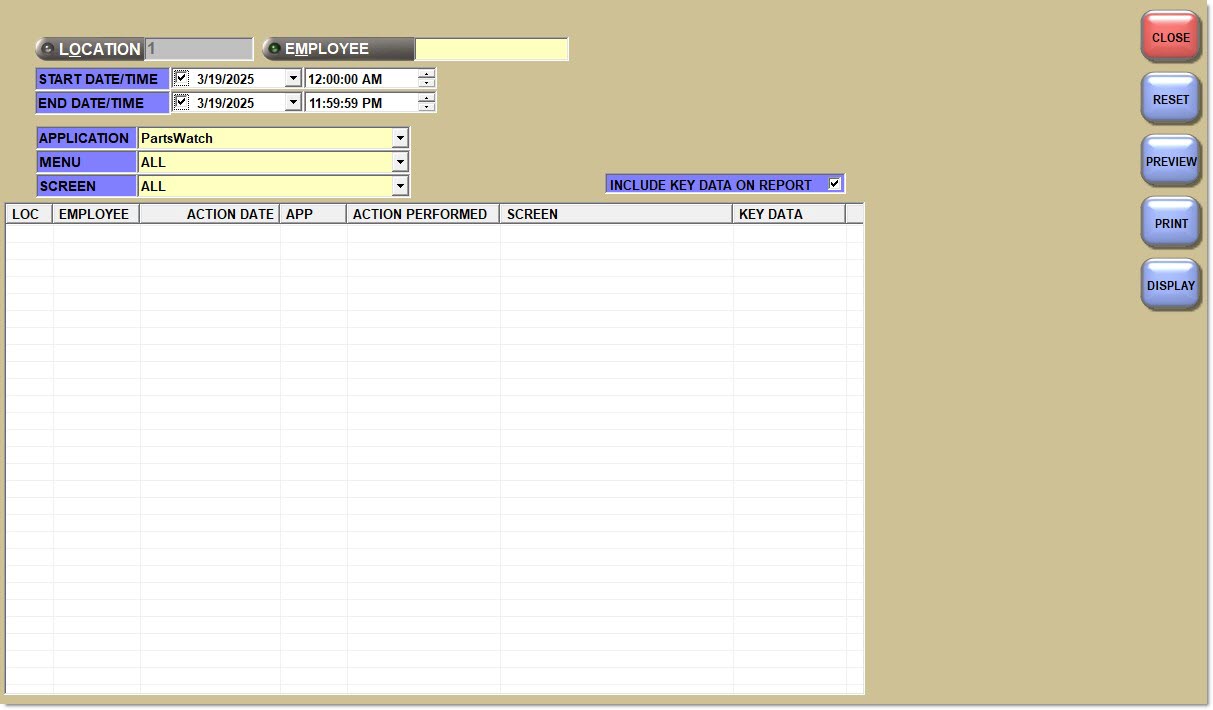Open the report Preview
This screenshot has height=710, width=1213.
[x=1170, y=161]
